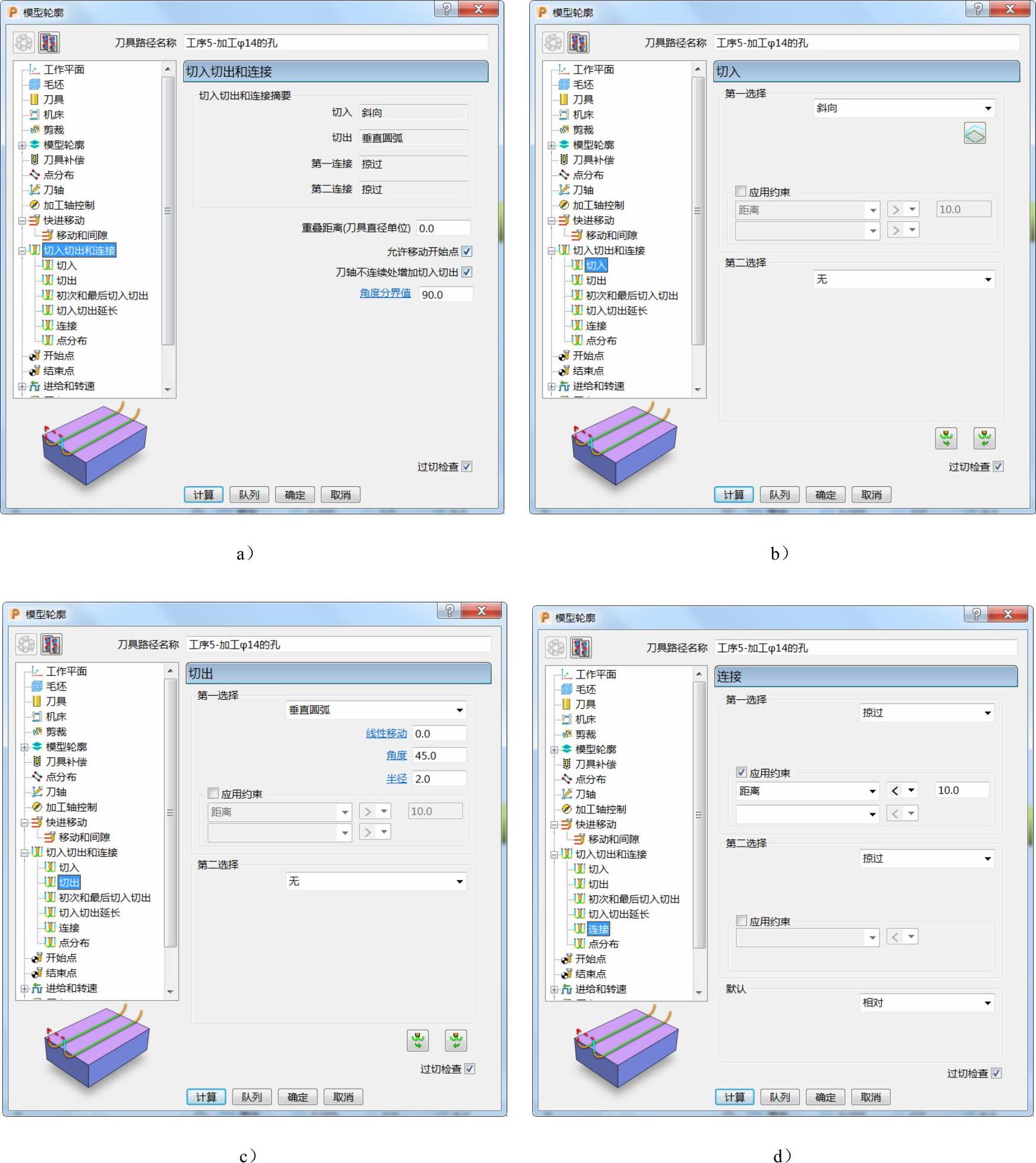Click the 剪裁 icon in dialog a's tree
This screenshot has width=1036, height=1163.
(x=34, y=130)
